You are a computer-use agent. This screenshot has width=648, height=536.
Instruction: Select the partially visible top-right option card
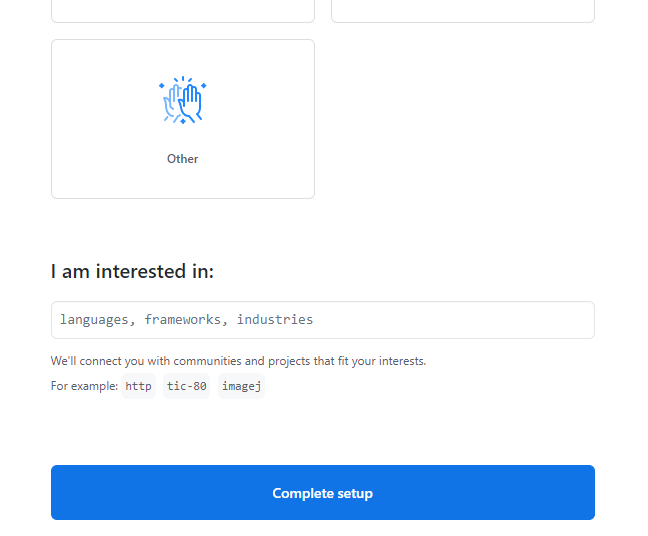(463, 10)
